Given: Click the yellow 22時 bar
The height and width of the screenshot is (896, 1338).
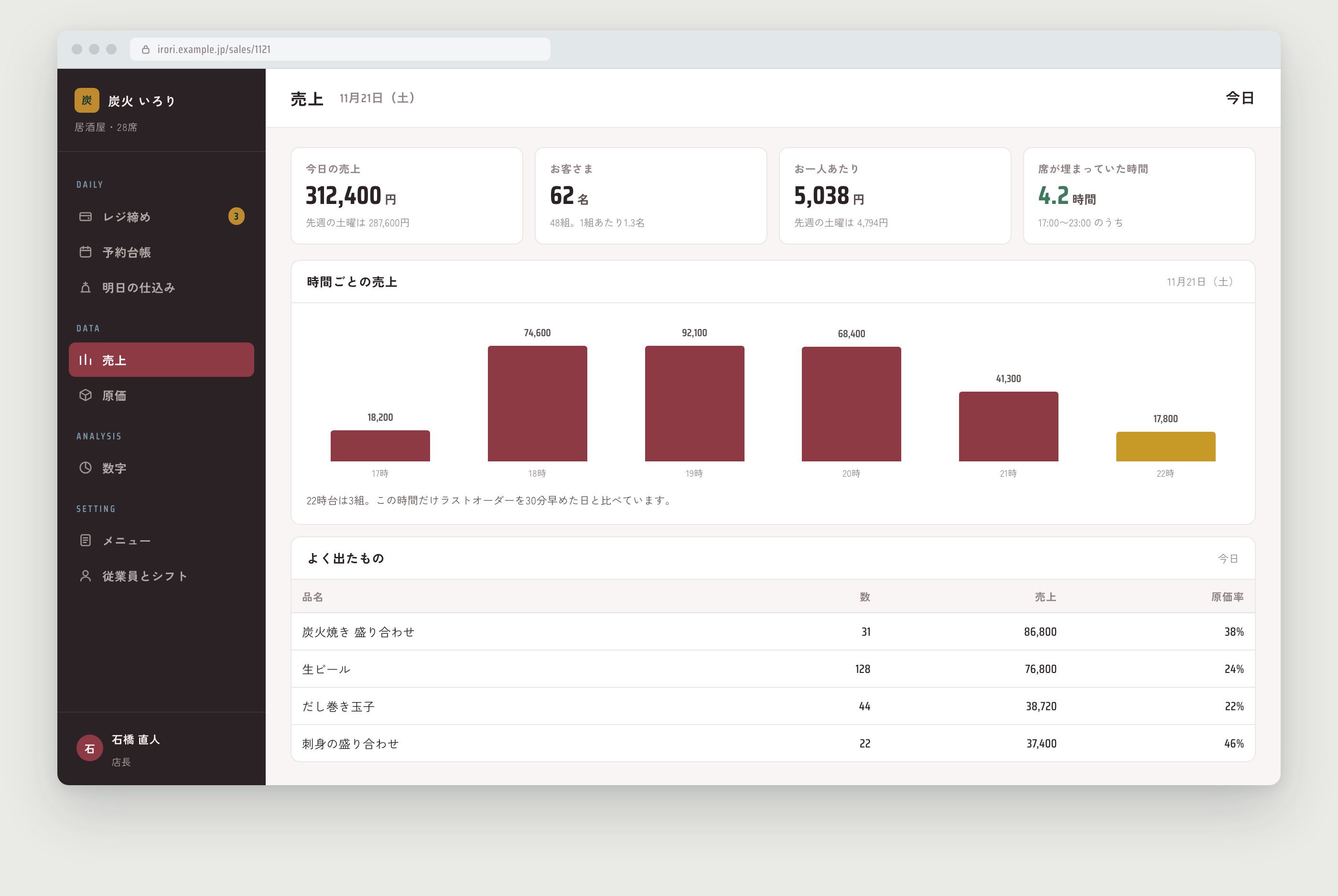Looking at the screenshot, I should 1165,446.
